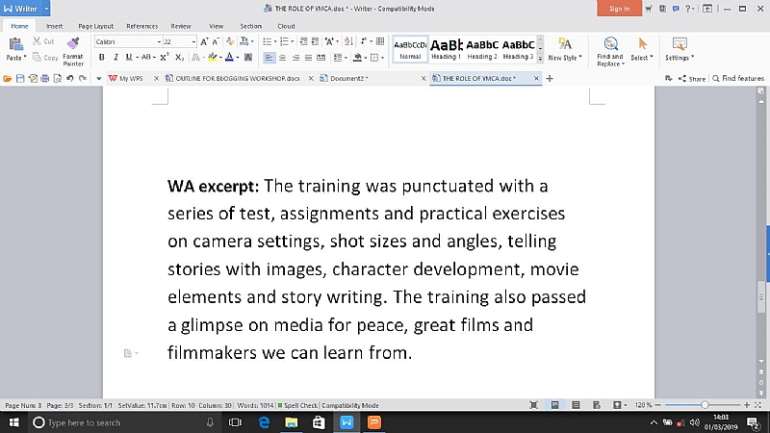Switch to print layout view in status bar
The width and height of the screenshot is (770, 433).
(555, 406)
